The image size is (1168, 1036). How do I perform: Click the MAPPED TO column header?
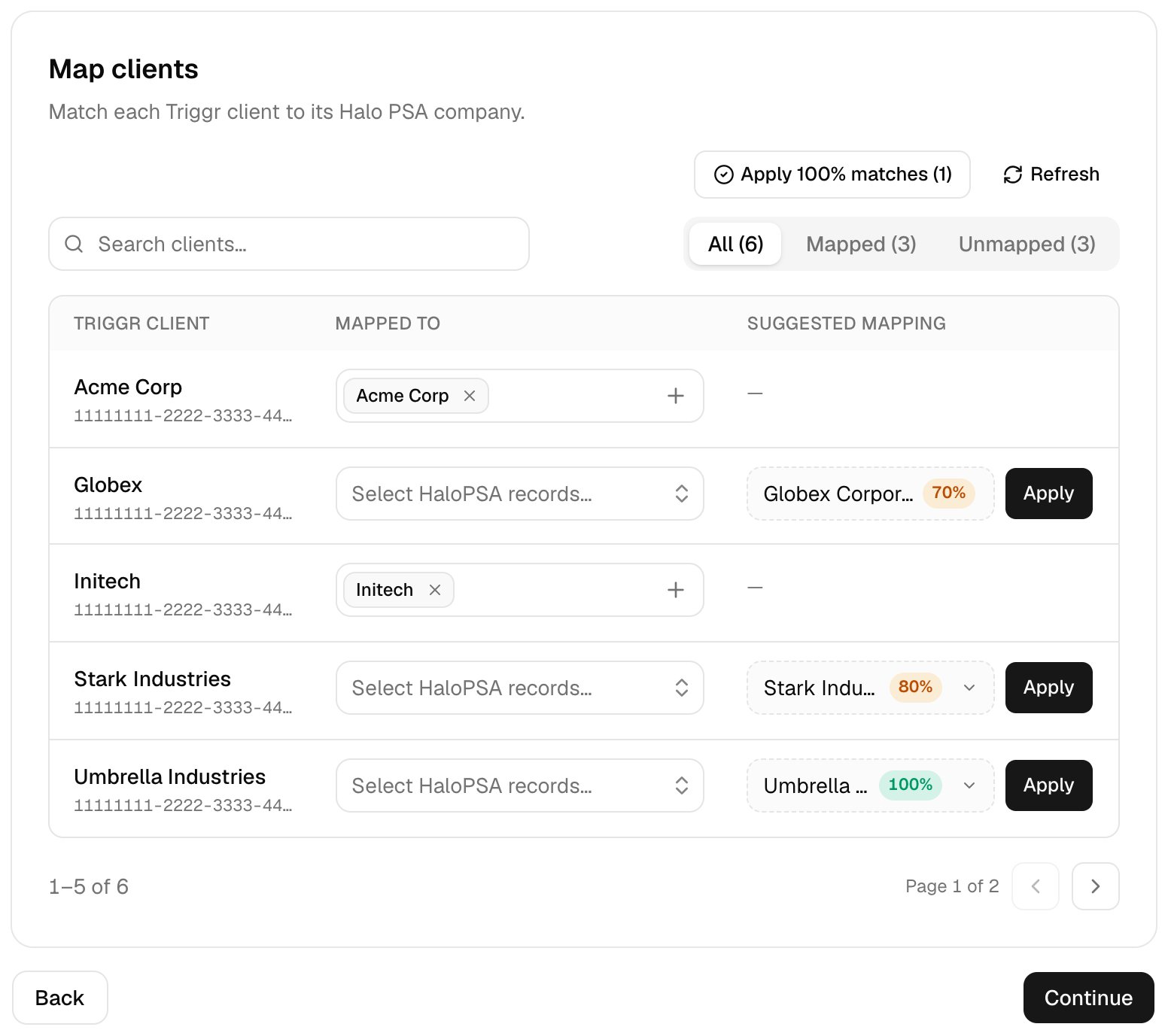[x=388, y=324]
